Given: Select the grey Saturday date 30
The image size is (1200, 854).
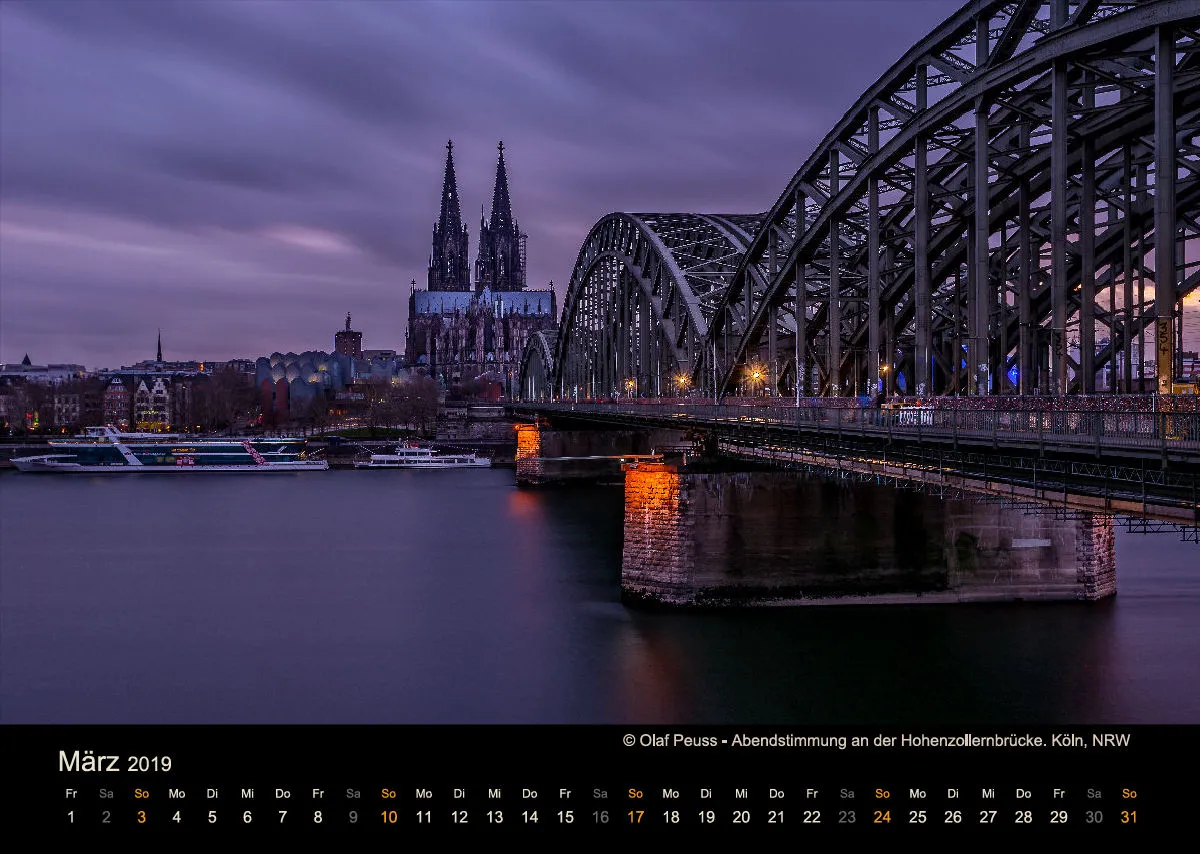Looking at the screenshot, I should click(x=1094, y=817).
